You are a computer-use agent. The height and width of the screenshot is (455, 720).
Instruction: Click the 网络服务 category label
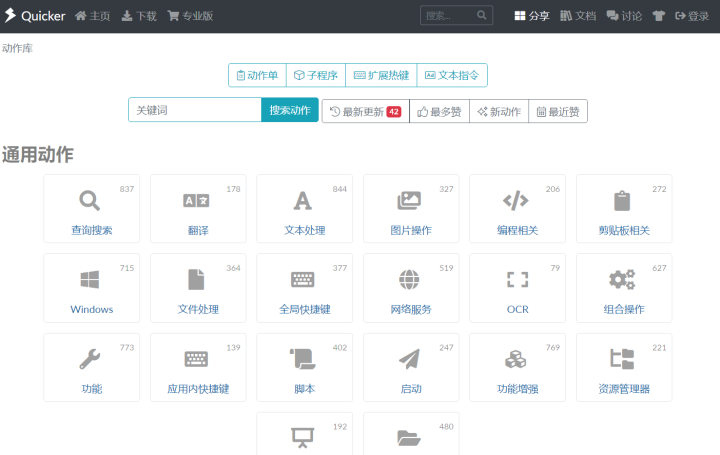[x=411, y=309]
